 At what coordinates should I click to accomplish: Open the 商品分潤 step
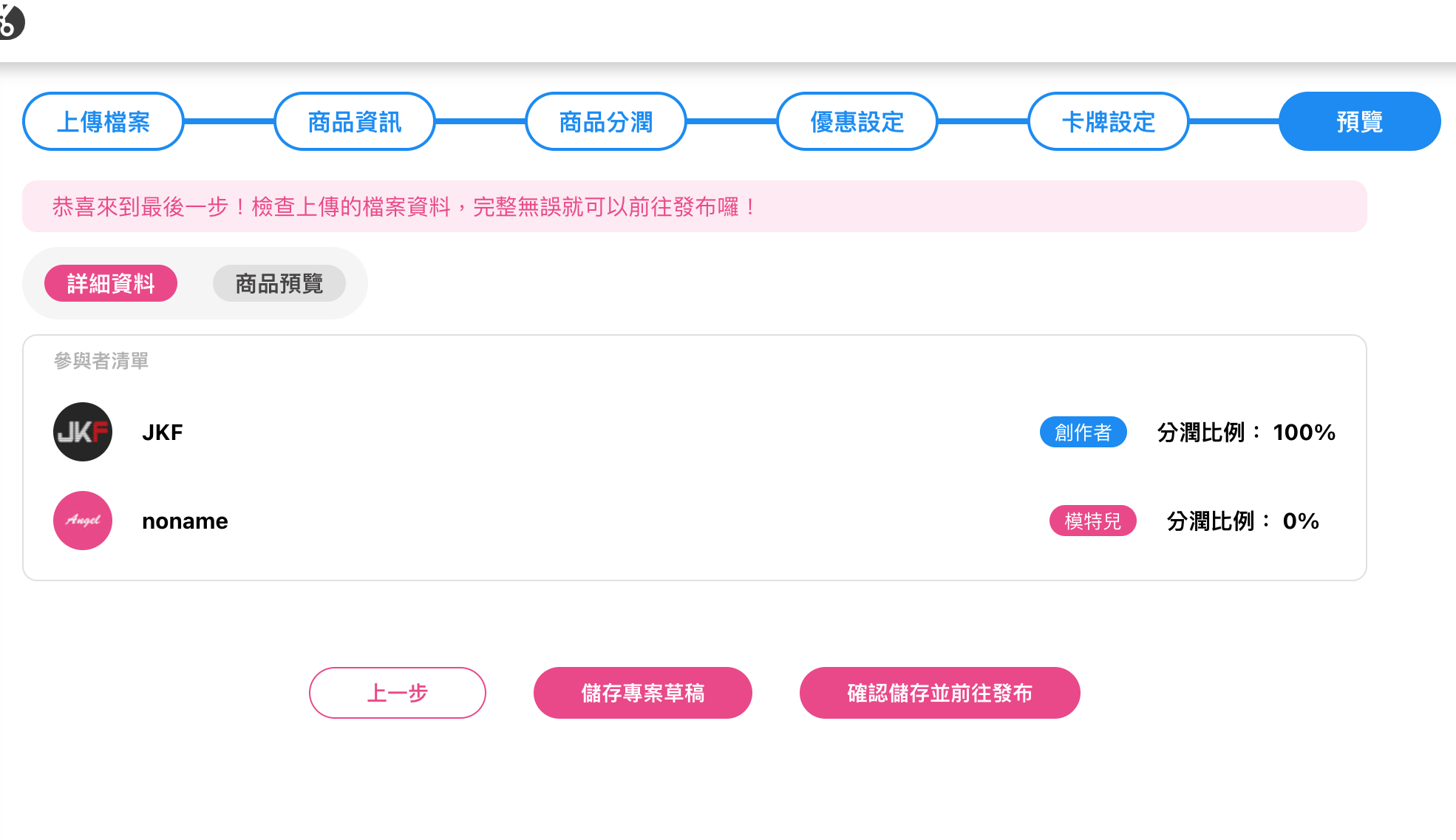(x=606, y=121)
